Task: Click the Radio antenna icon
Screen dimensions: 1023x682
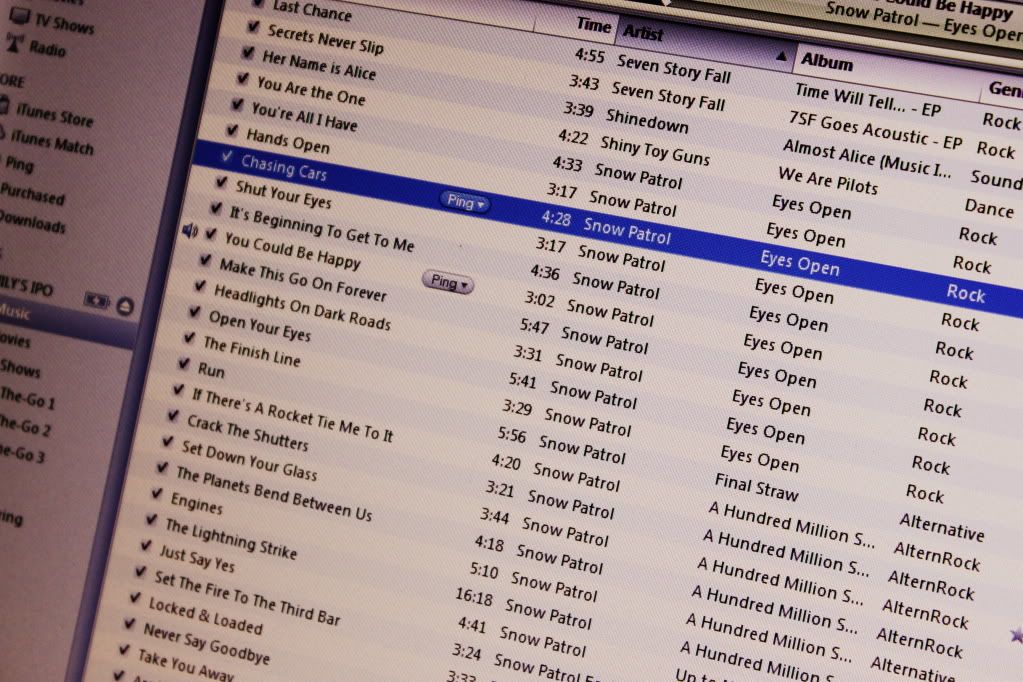Action: (14, 43)
